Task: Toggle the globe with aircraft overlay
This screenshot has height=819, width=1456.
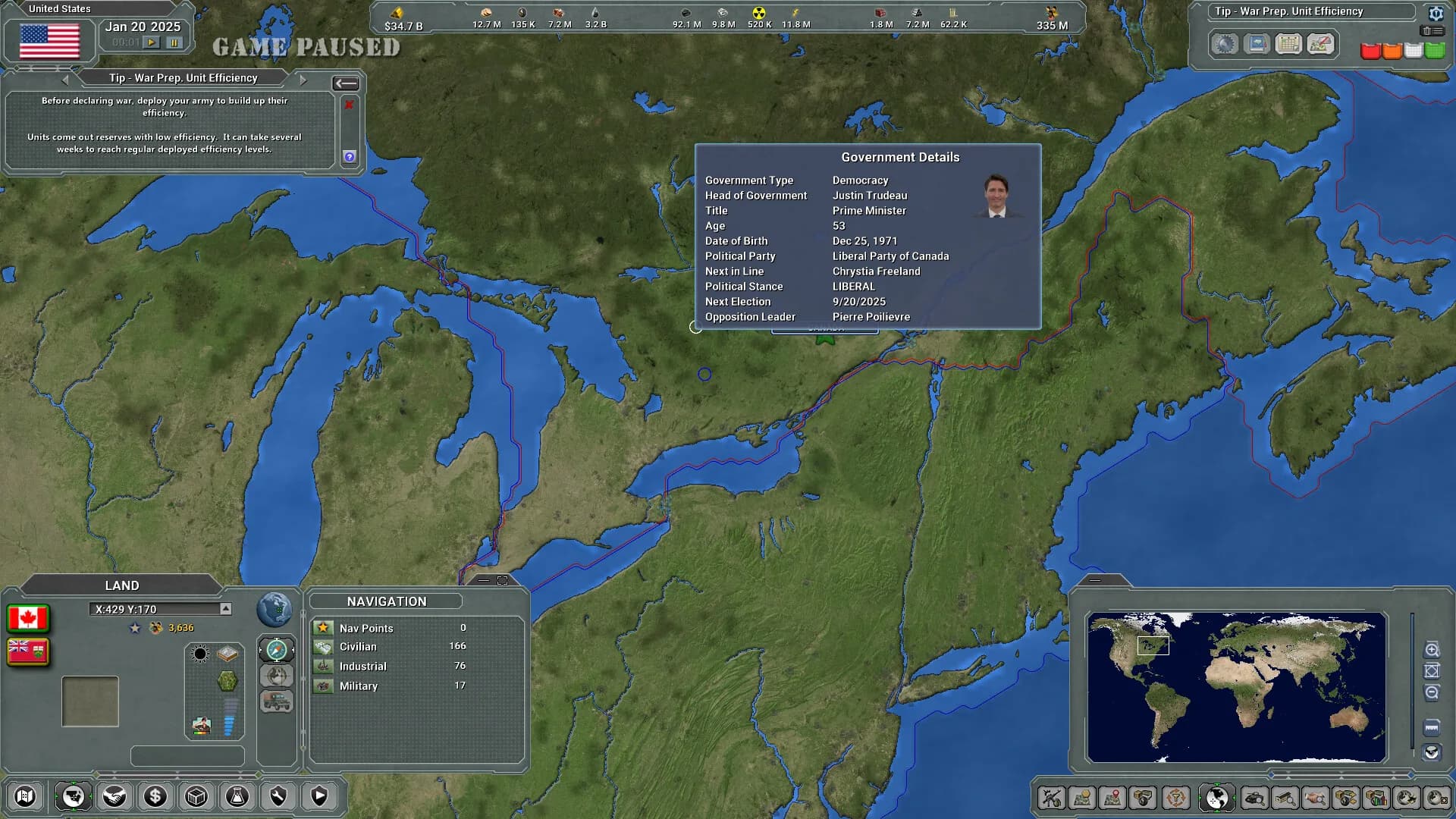Action: (x=1407, y=798)
